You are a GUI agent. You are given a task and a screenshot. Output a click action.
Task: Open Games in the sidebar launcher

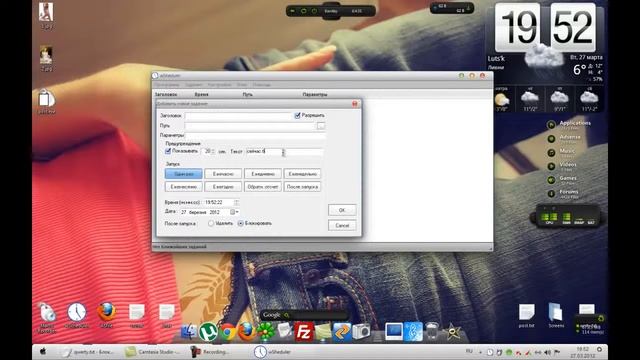pos(562,180)
